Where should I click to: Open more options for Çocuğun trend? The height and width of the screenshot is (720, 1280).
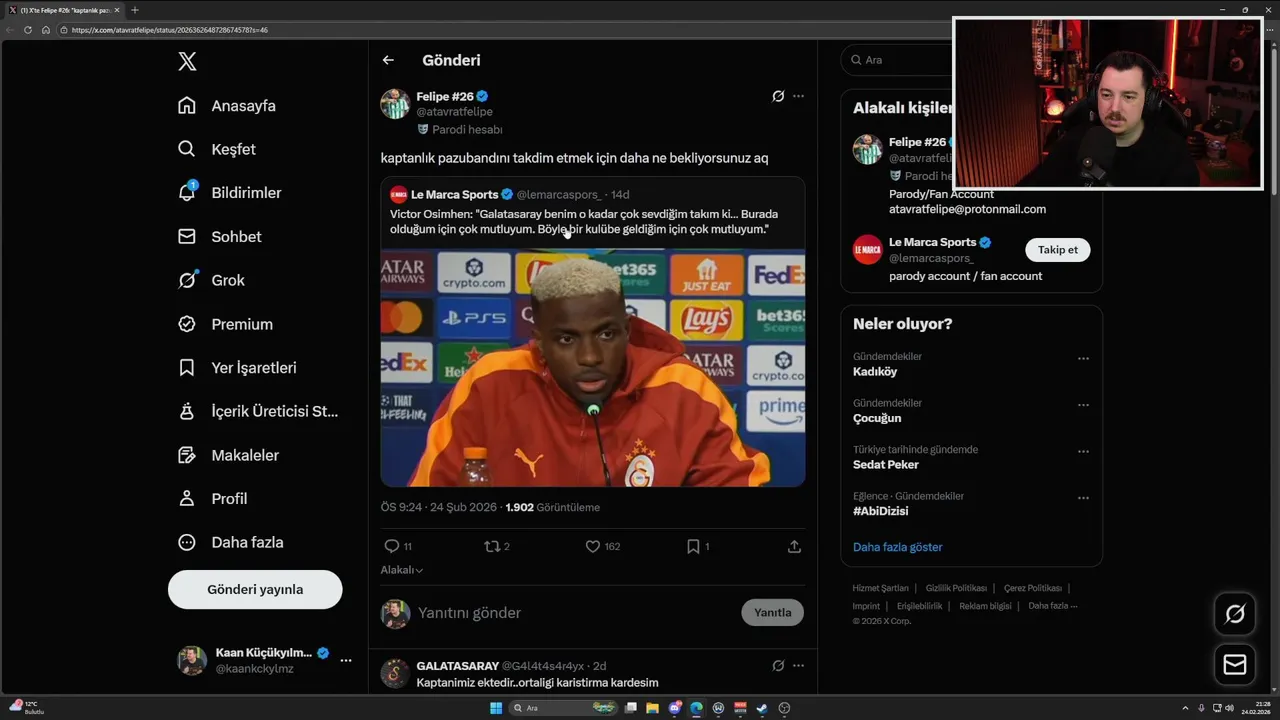pyautogui.click(x=1083, y=405)
